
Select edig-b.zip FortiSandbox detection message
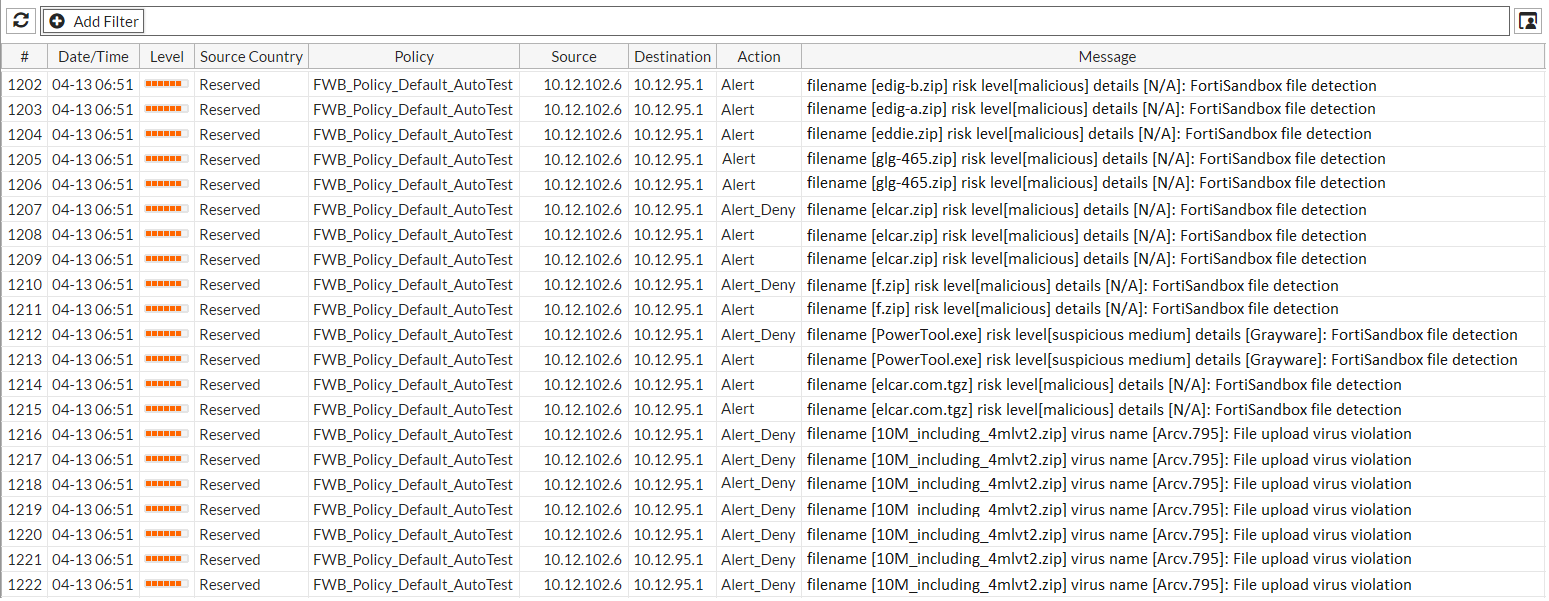[1091, 85]
